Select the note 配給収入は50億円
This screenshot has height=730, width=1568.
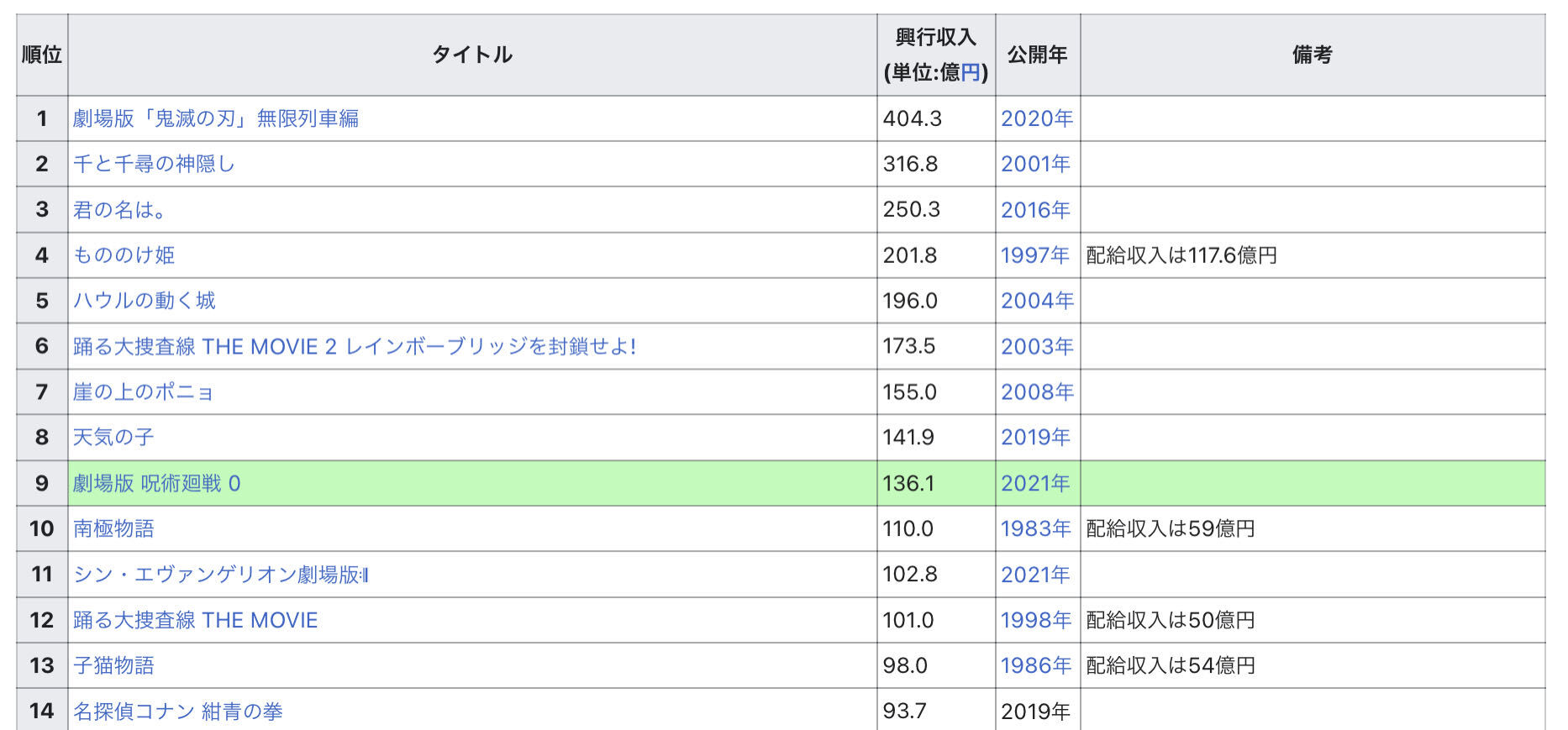coord(1171,620)
